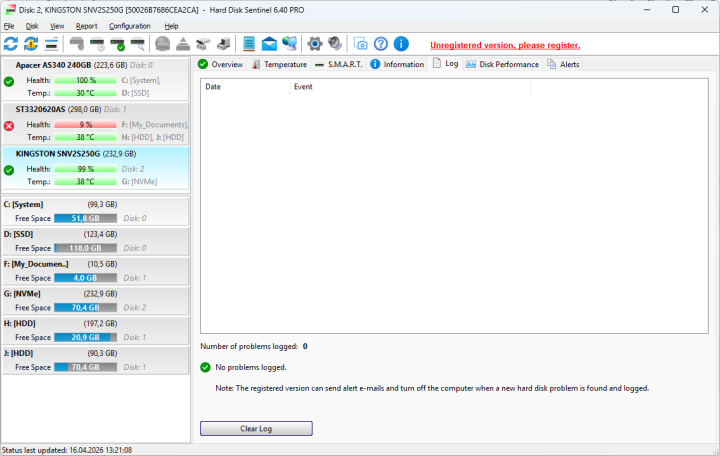The height and width of the screenshot is (456, 720).
Task: Open the Configuration menu
Action: (x=129, y=26)
